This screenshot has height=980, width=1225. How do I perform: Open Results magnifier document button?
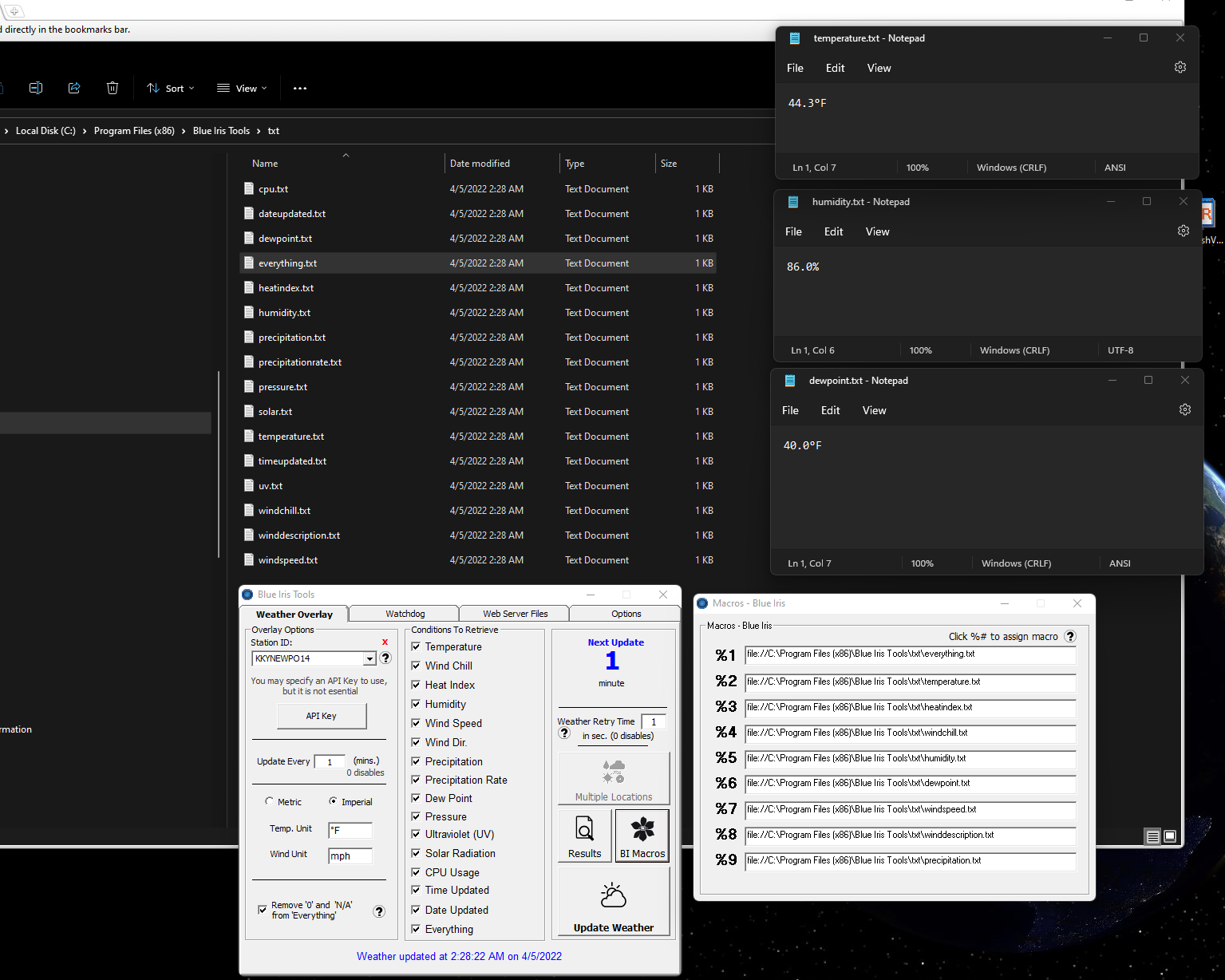585,836
